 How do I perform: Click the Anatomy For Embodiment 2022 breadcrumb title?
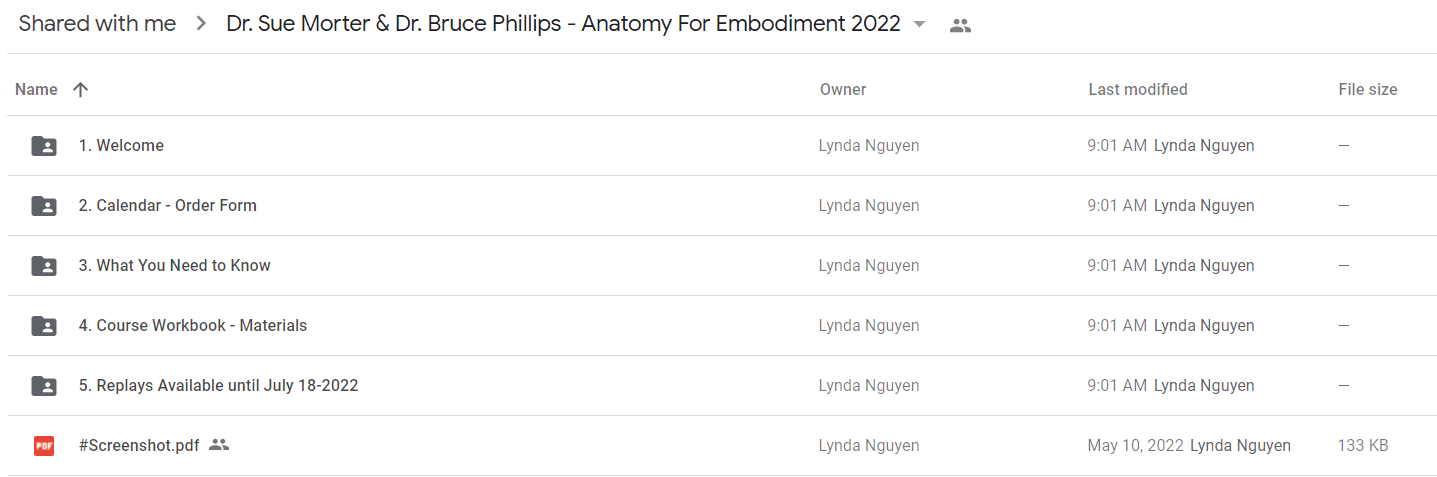(564, 24)
